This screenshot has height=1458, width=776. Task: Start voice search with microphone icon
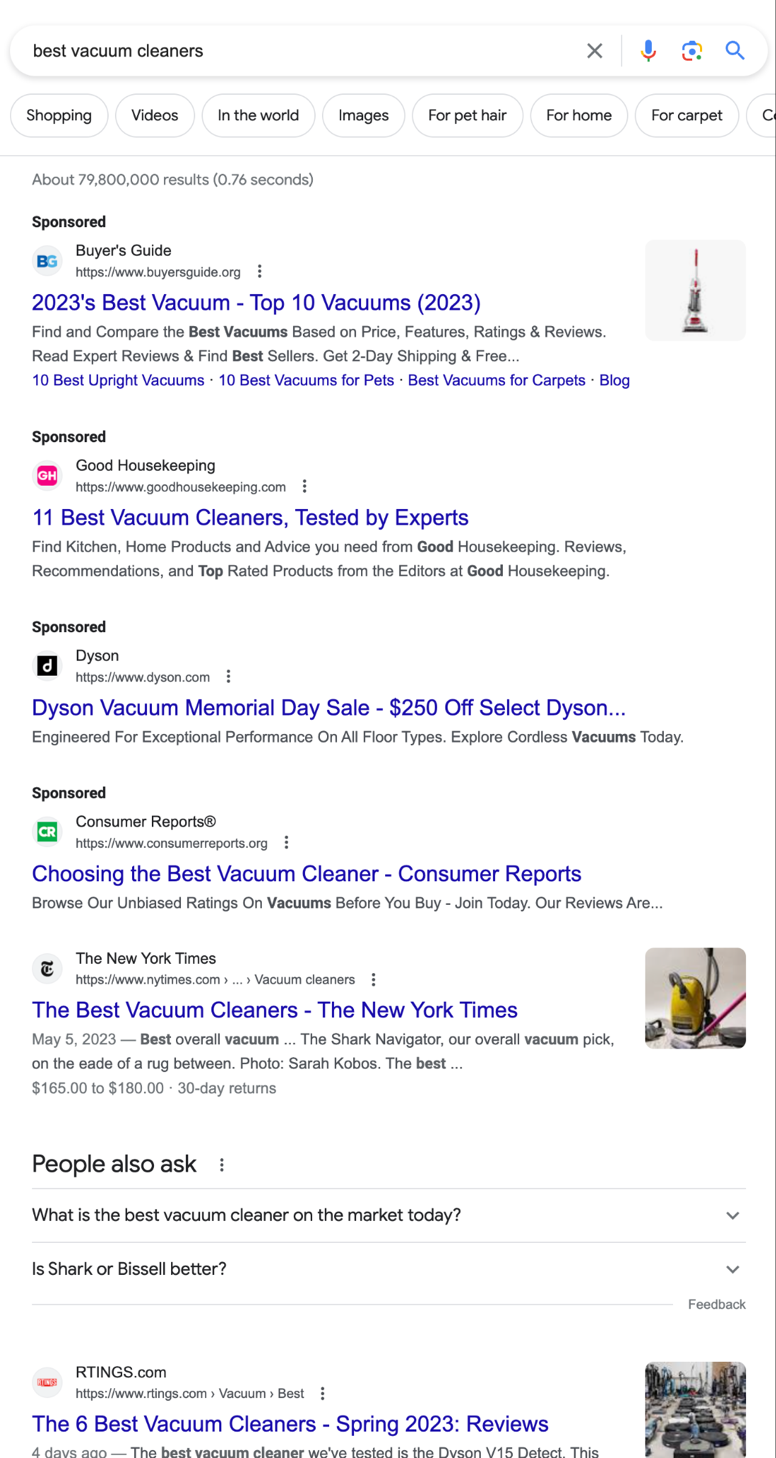pyautogui.click(x=648, y=51)
